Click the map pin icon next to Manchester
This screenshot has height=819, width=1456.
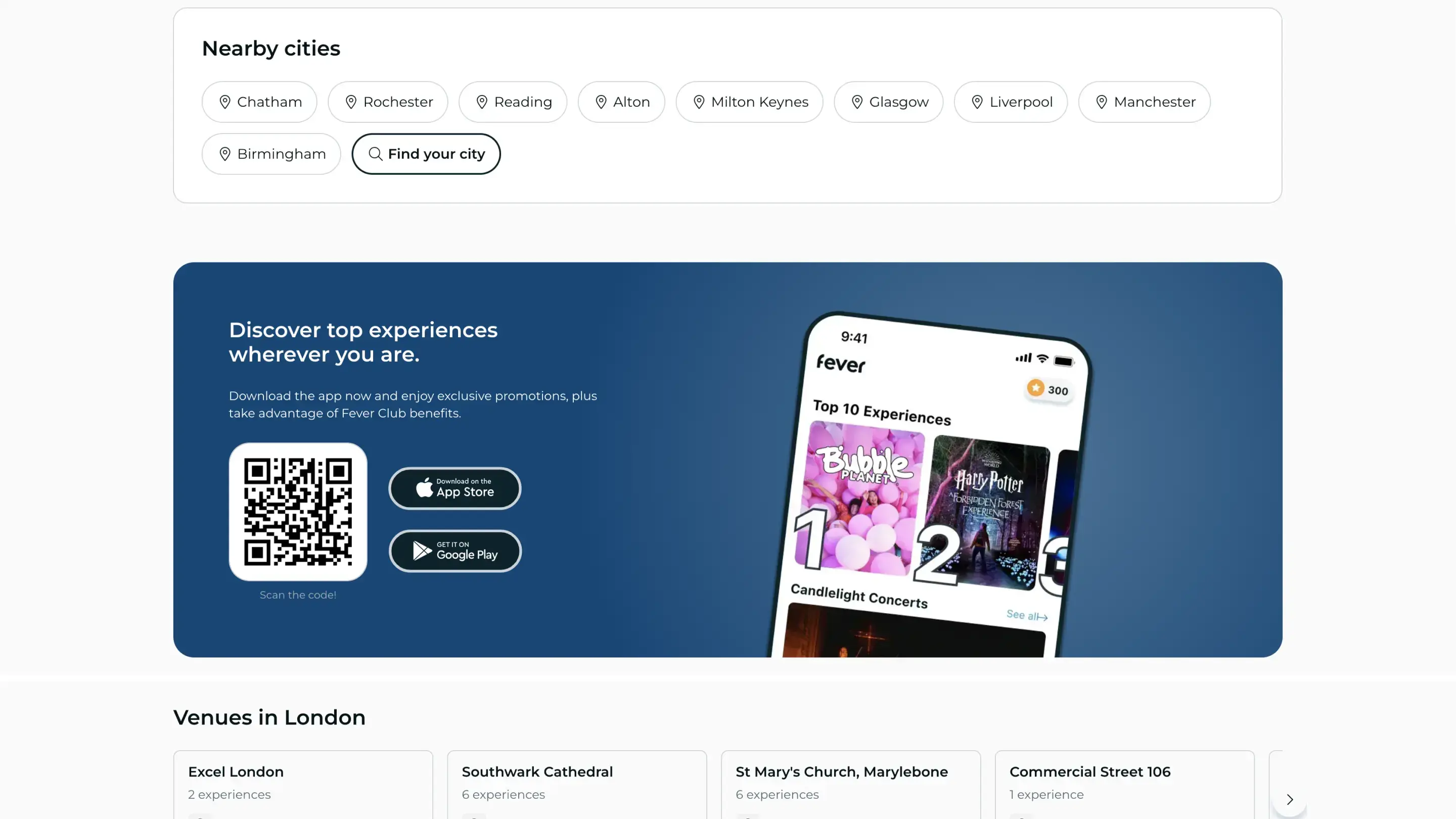point(1101,102)
